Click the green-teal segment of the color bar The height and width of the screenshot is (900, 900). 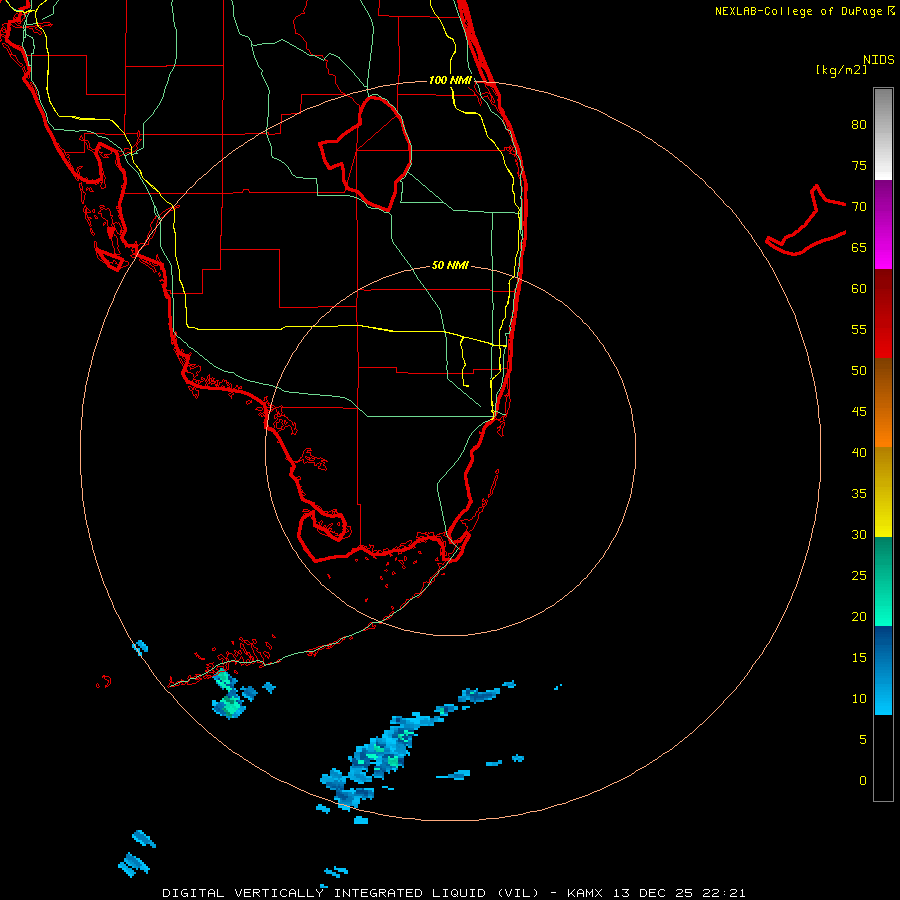[x=883, y=581]
